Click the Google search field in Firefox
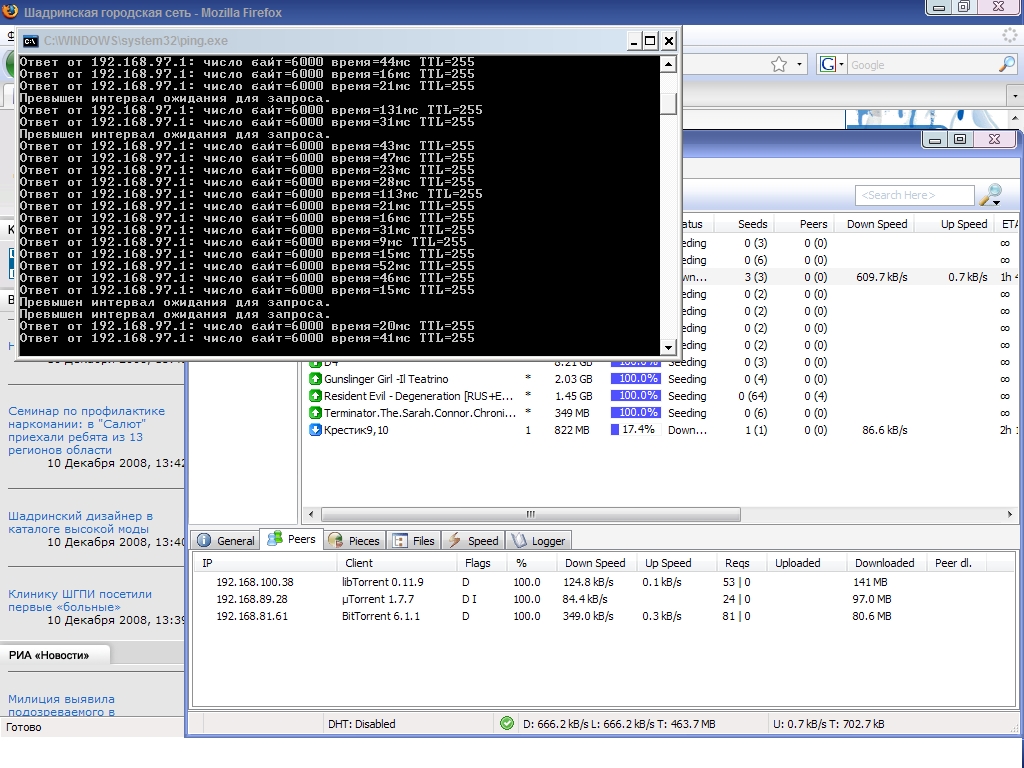 click(923, 65)
